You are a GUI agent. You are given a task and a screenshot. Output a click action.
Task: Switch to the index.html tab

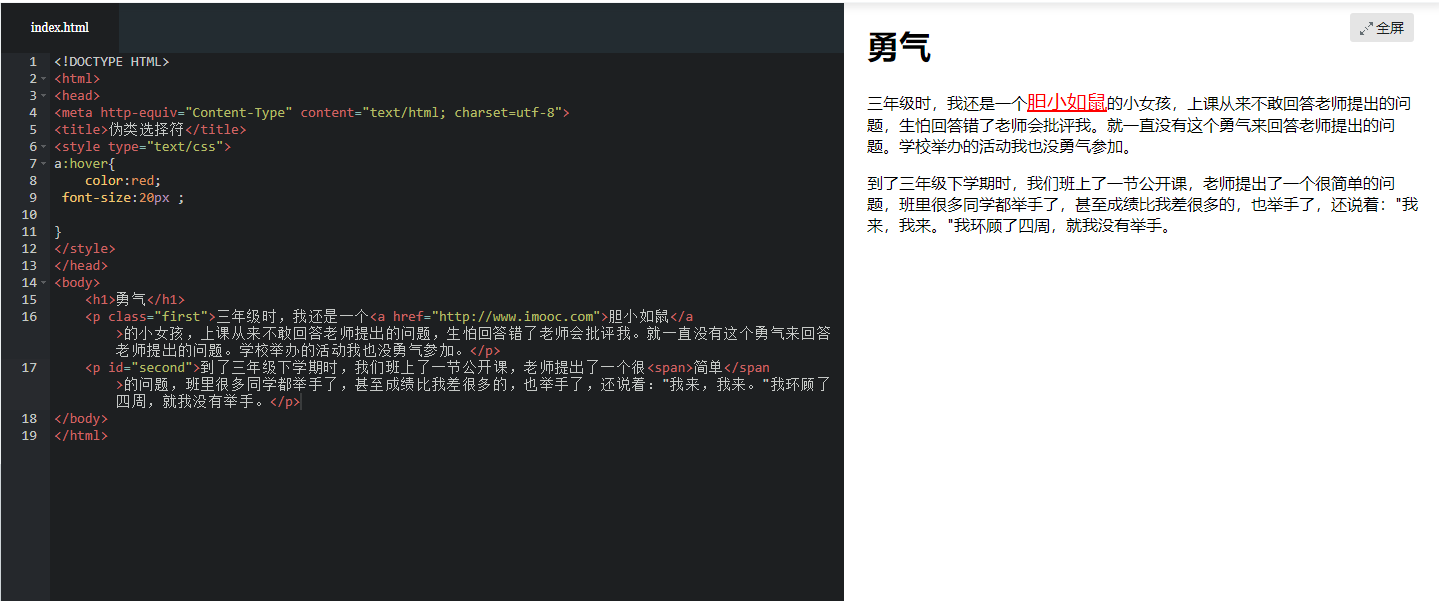point(59,27)
